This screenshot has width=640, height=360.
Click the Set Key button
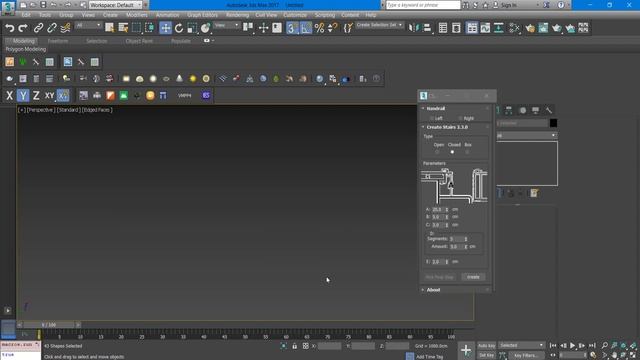pyautogui.click(x=486, y=355)
